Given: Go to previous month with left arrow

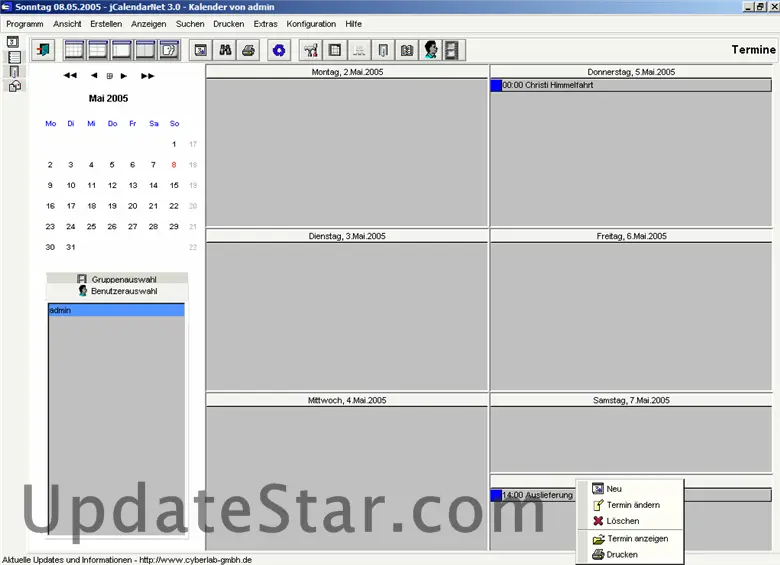Looking at the screenshot, I should pos(94,76).
